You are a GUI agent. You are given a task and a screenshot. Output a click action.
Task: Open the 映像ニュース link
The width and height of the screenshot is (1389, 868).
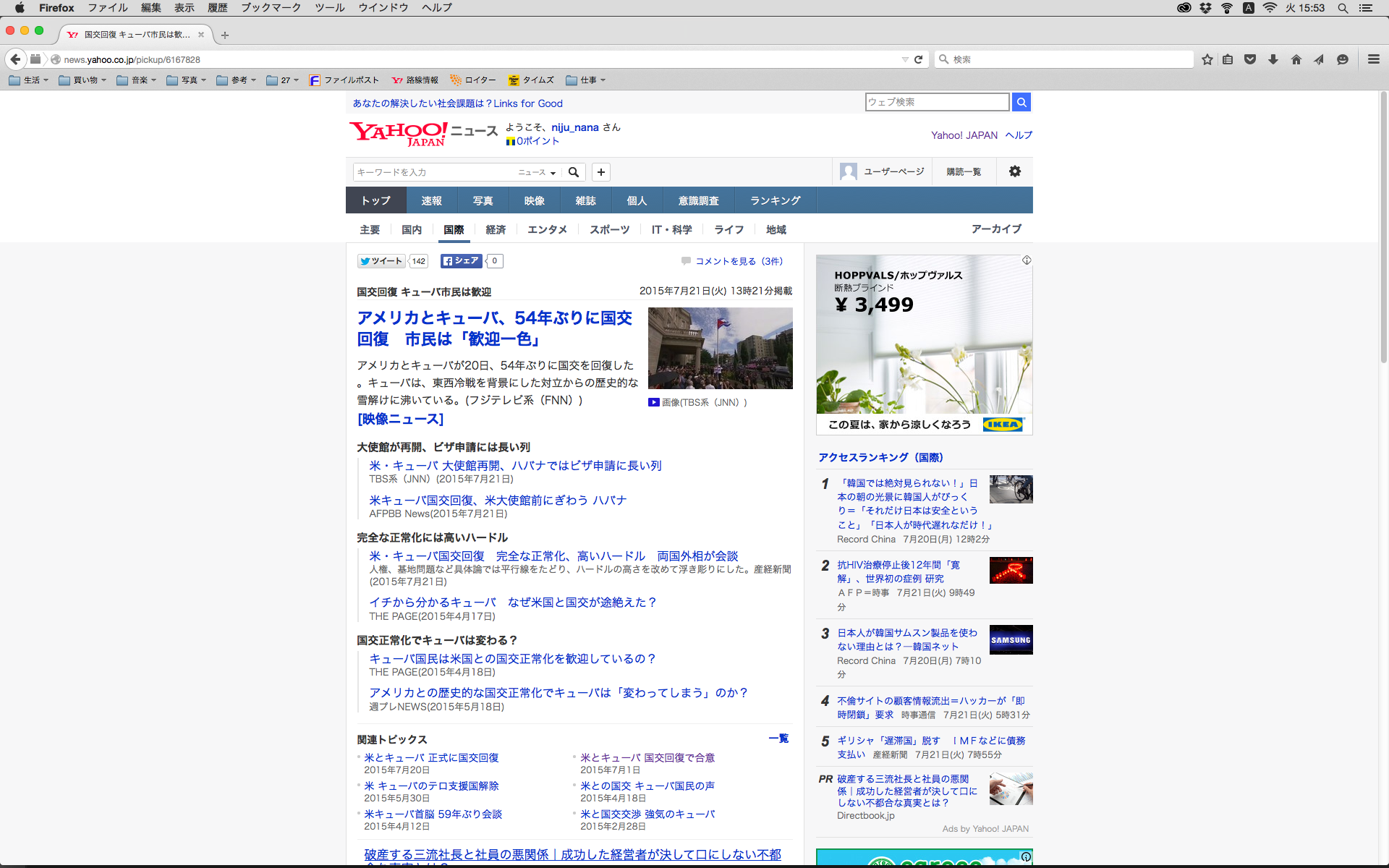(400, 419)
